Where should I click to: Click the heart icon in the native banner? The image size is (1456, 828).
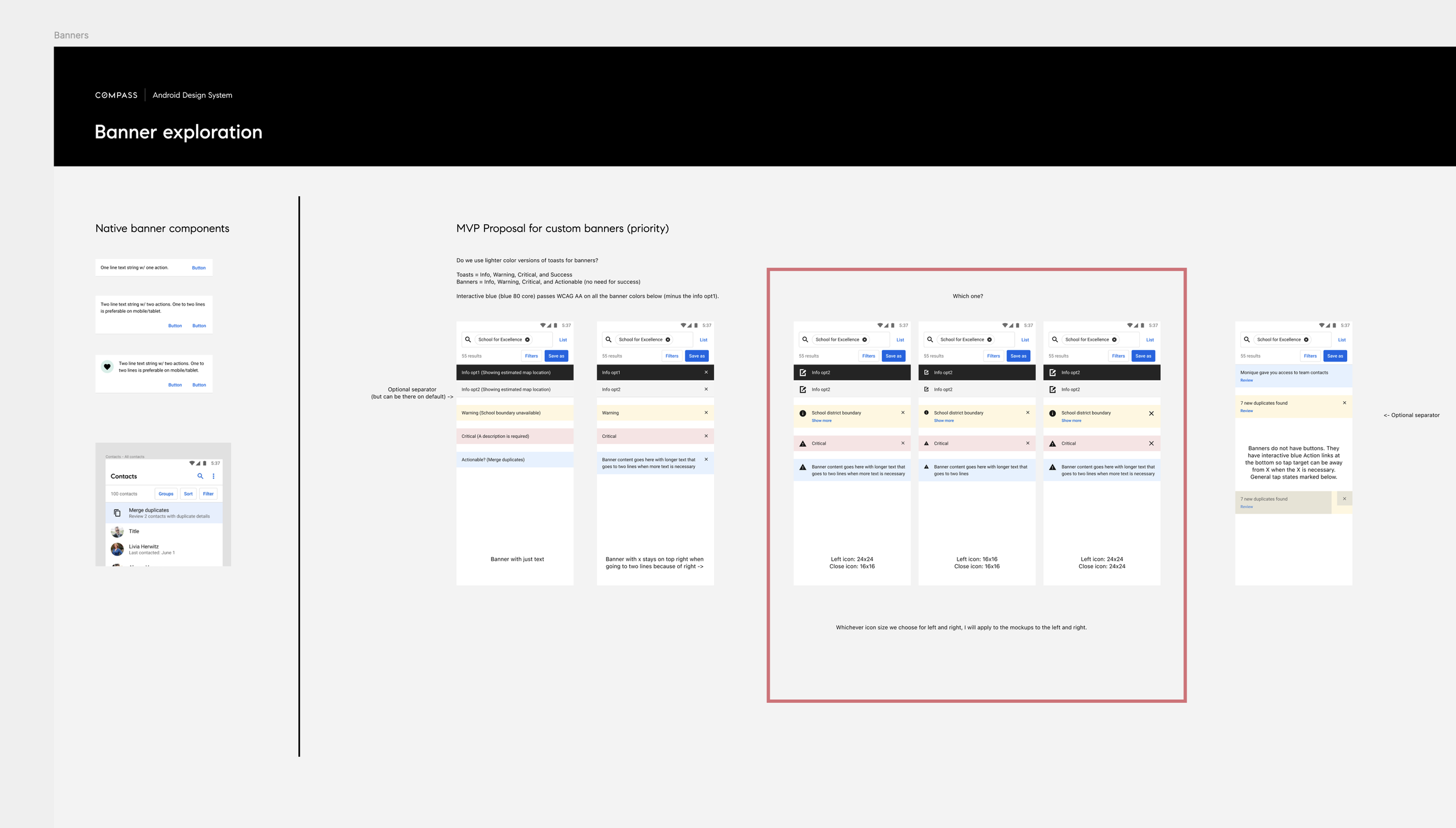click(107, 367)
